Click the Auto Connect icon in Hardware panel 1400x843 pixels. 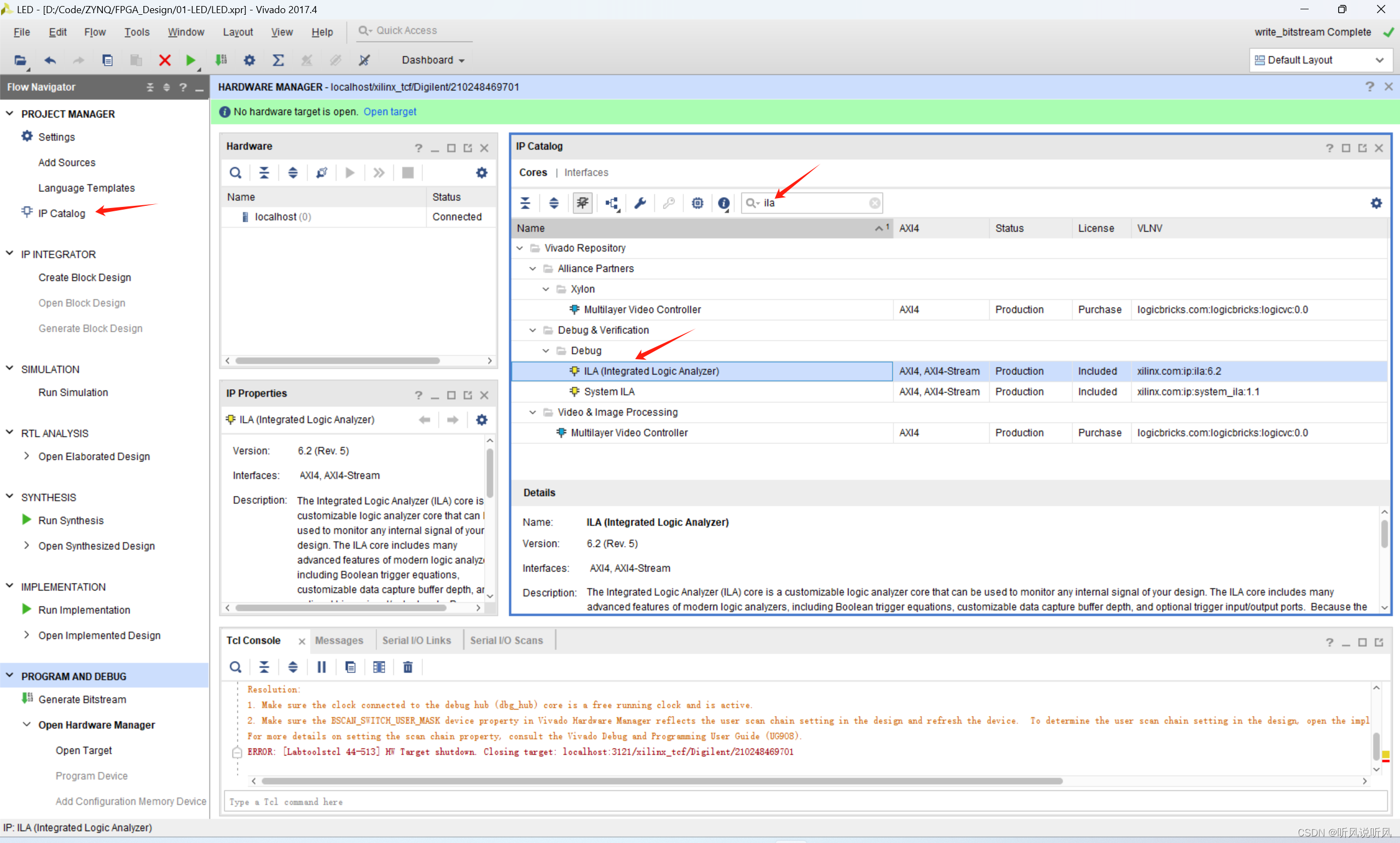(x=321, y=172)
